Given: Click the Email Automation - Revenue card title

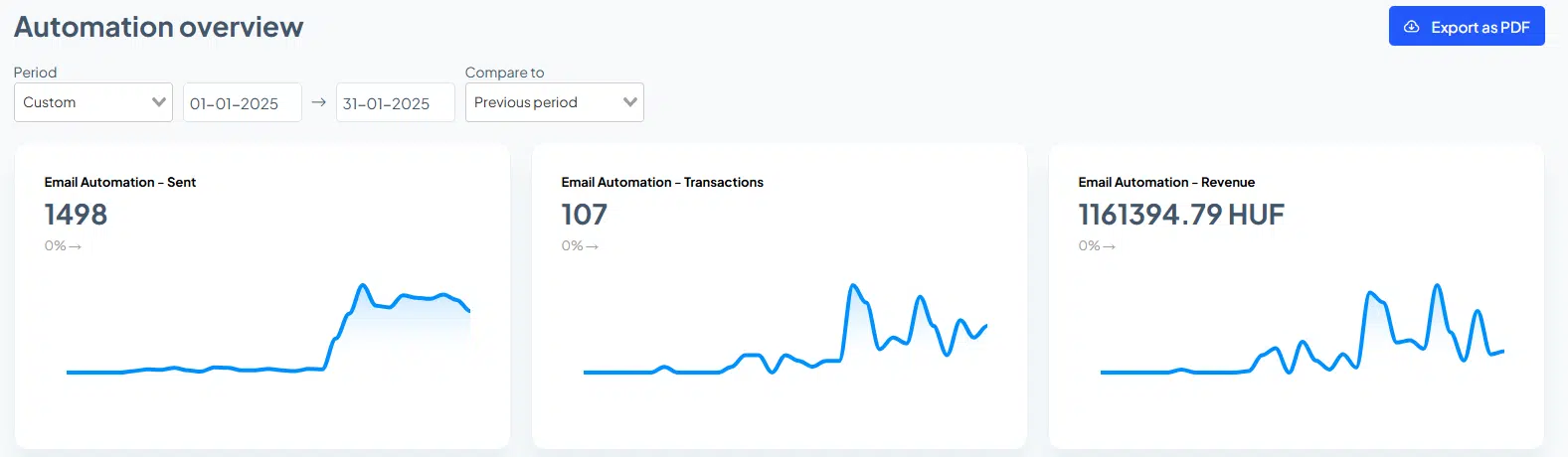Looking at the screenshot, I should click(x=1165, y=182).
